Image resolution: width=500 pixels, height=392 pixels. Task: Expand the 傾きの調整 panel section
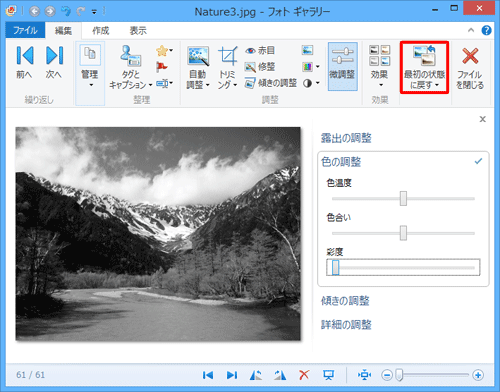pyautogui.click(x=345, y=301)
